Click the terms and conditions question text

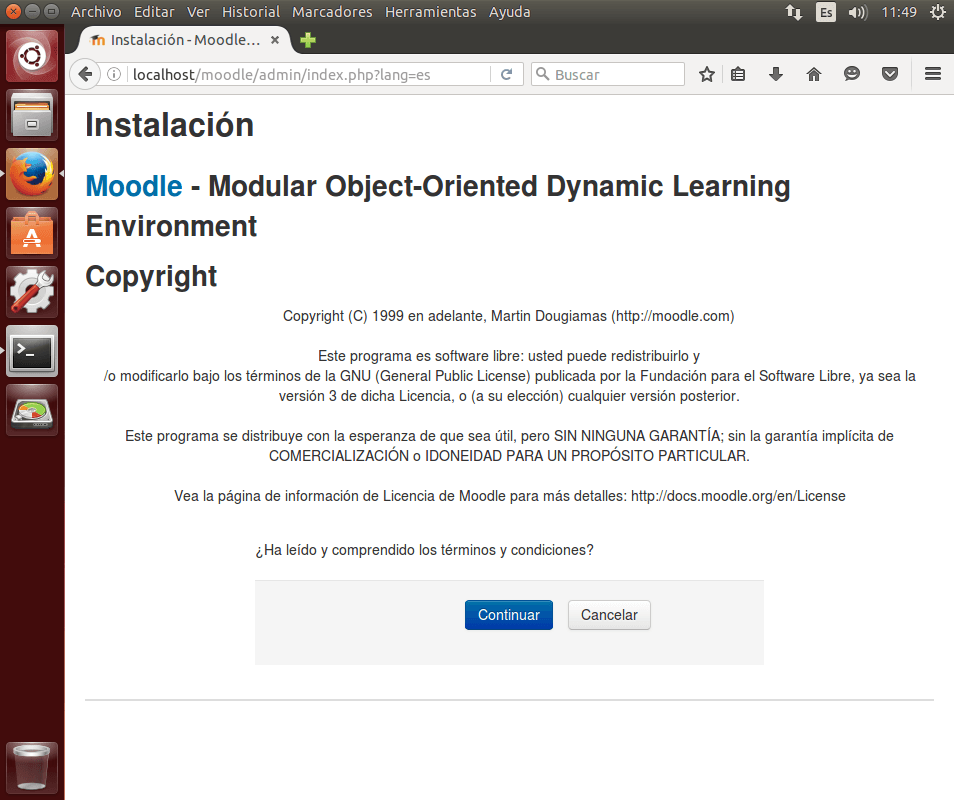coord(424,550)
